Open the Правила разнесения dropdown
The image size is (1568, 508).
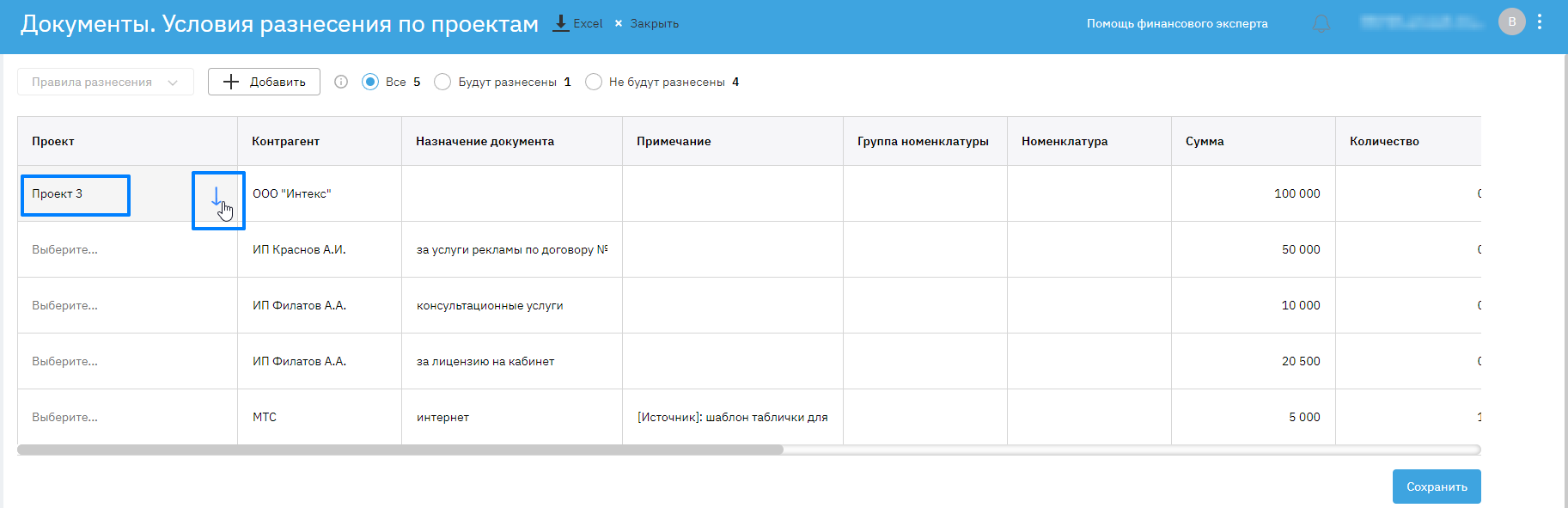105,82
